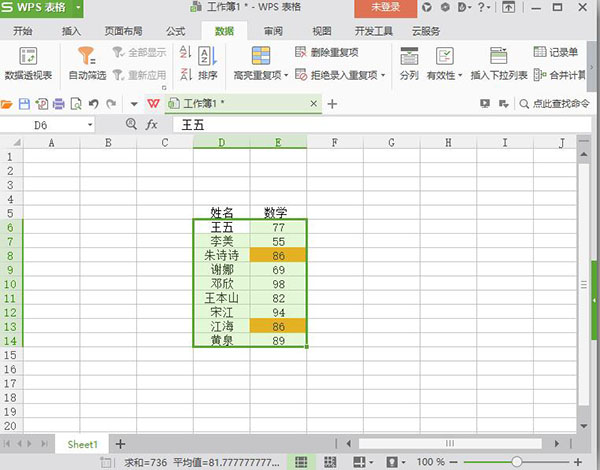
Task: Click the zoom in plus button
Action: (578, 462)
